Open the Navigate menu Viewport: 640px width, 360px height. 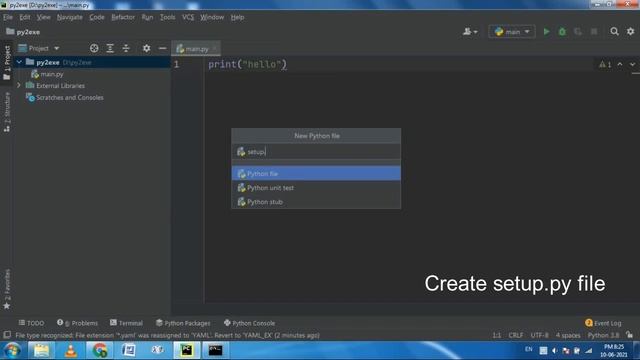pyautogui.click(x=70, y=17)
